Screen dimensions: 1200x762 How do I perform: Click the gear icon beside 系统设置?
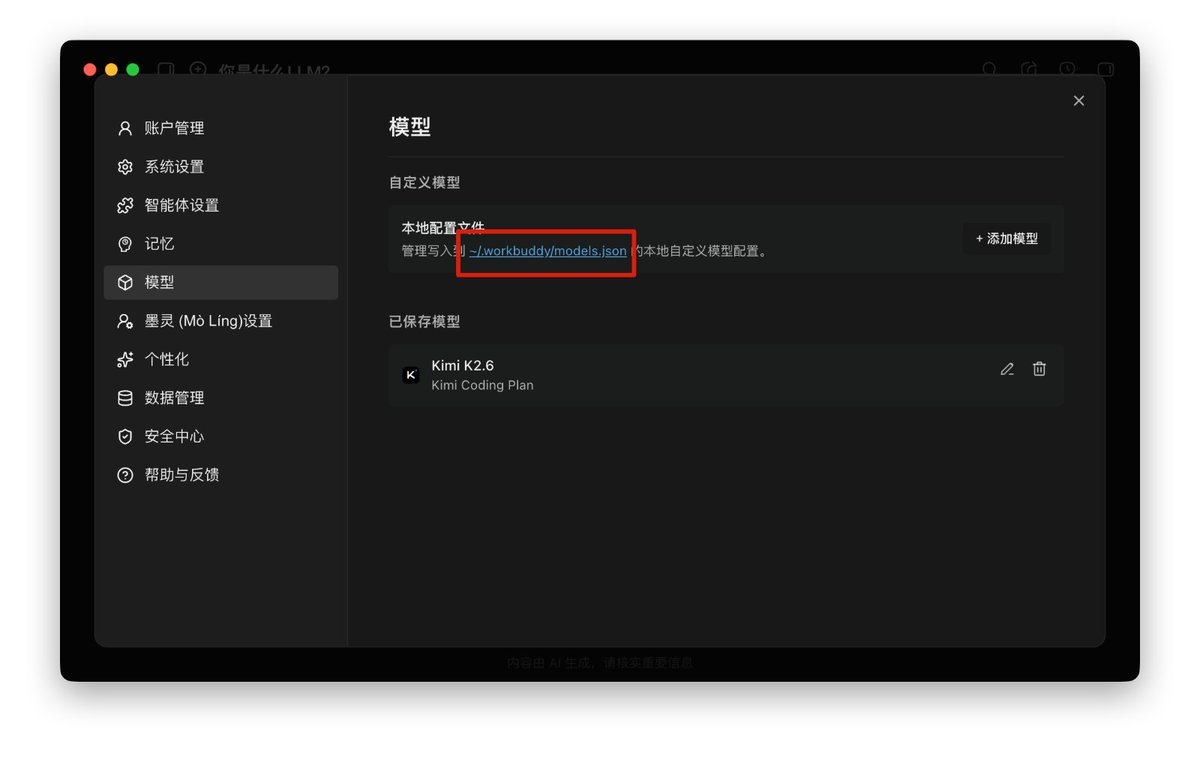pos(125,167)
